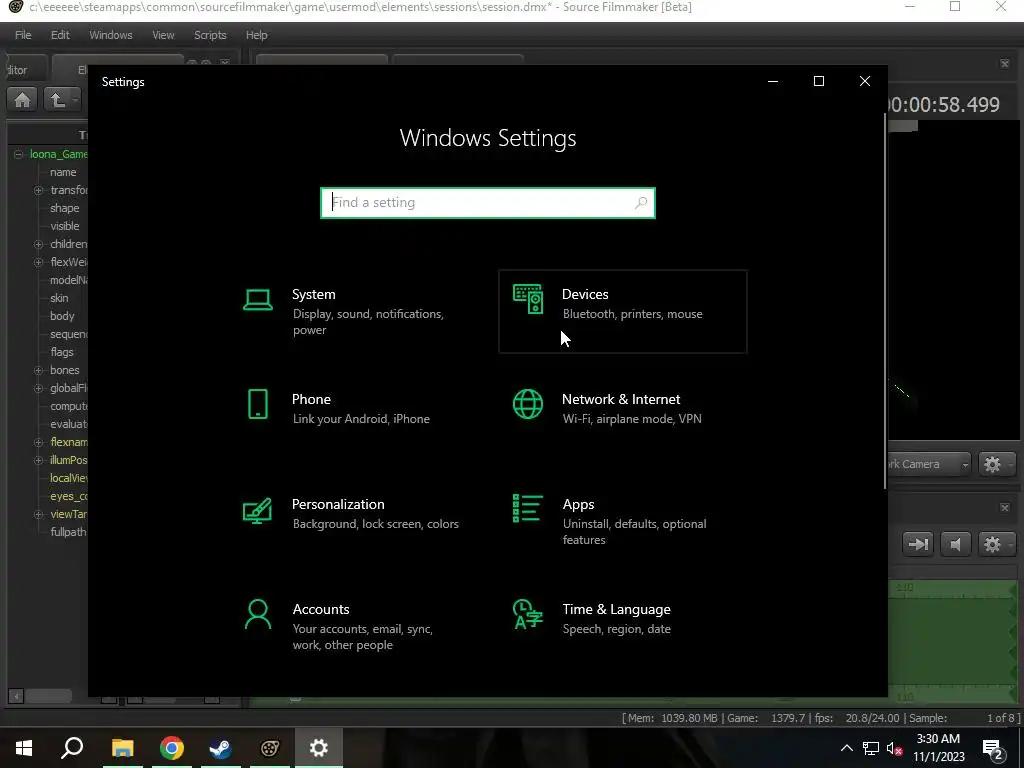Screen dimensions: 1024x768
Task: Open Apps settings category
Action: 622,521
